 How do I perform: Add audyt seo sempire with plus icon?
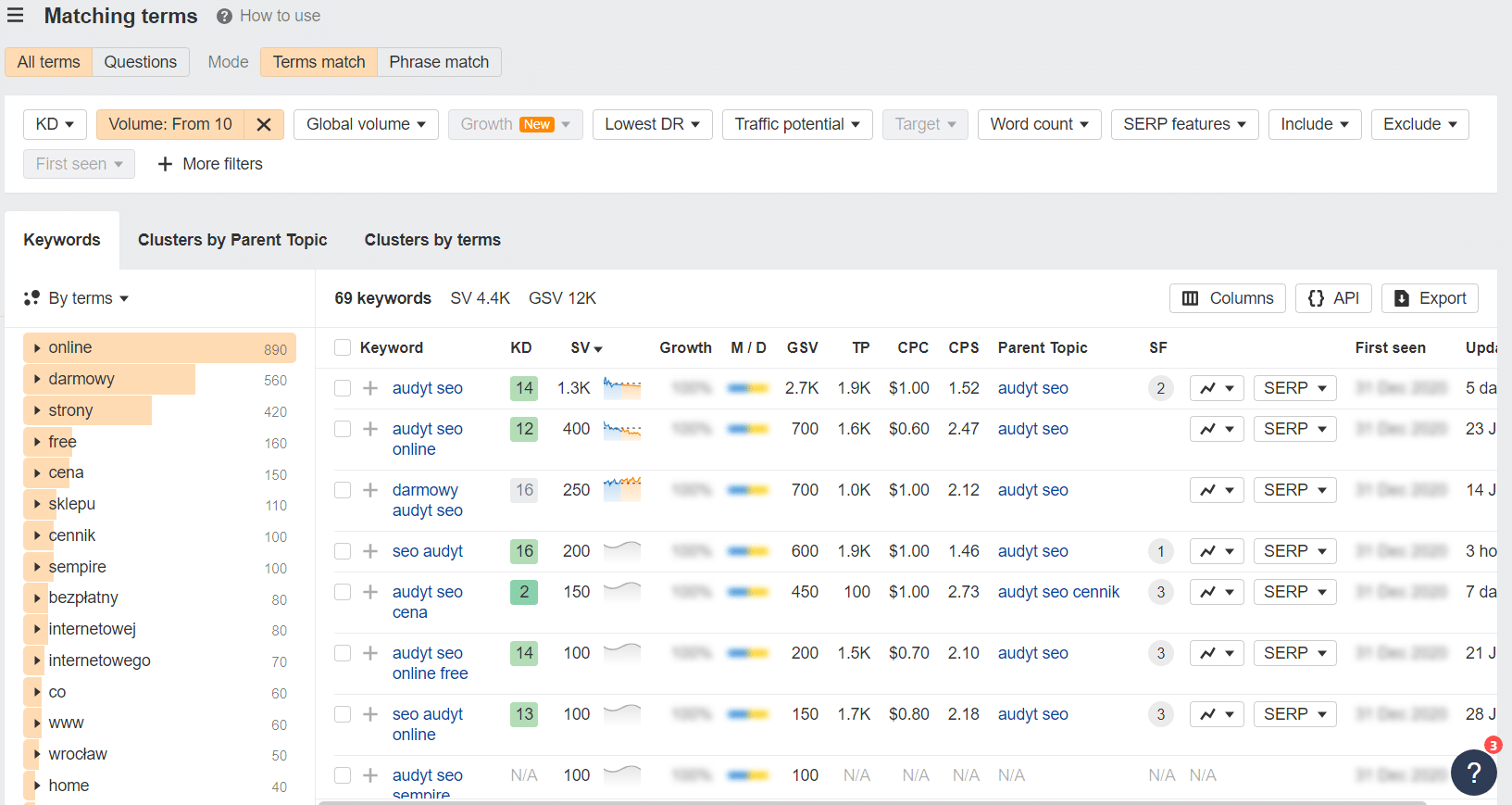pyautogui.click(x=370, y=775)
